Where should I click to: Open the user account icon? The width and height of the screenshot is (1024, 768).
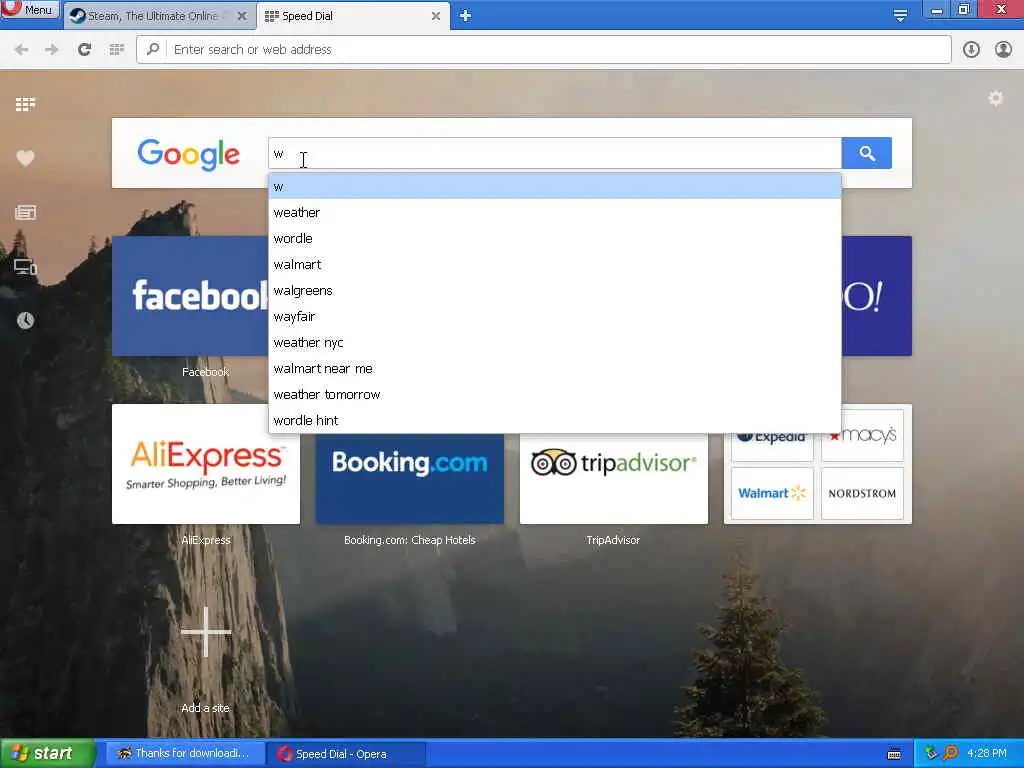click(1003, 50)
